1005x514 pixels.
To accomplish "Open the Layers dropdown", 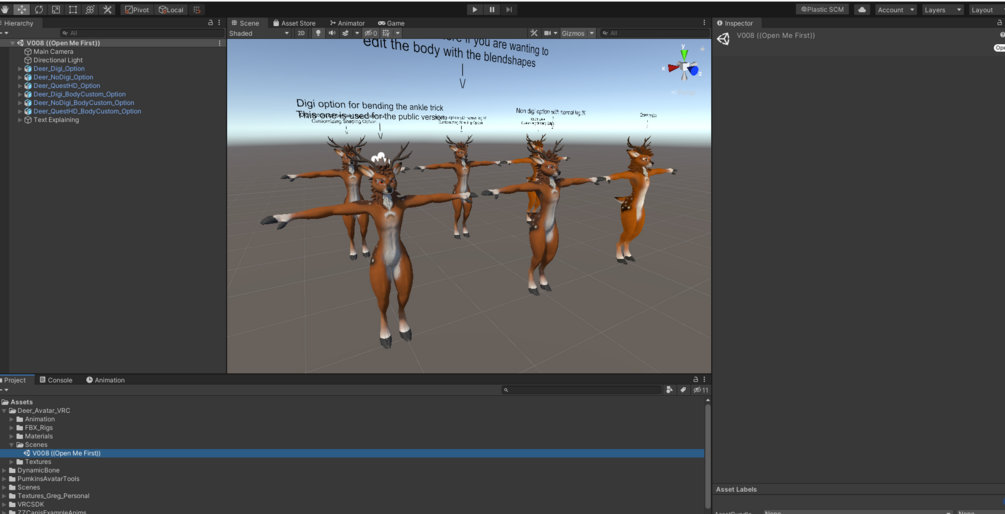I will 943,10.
